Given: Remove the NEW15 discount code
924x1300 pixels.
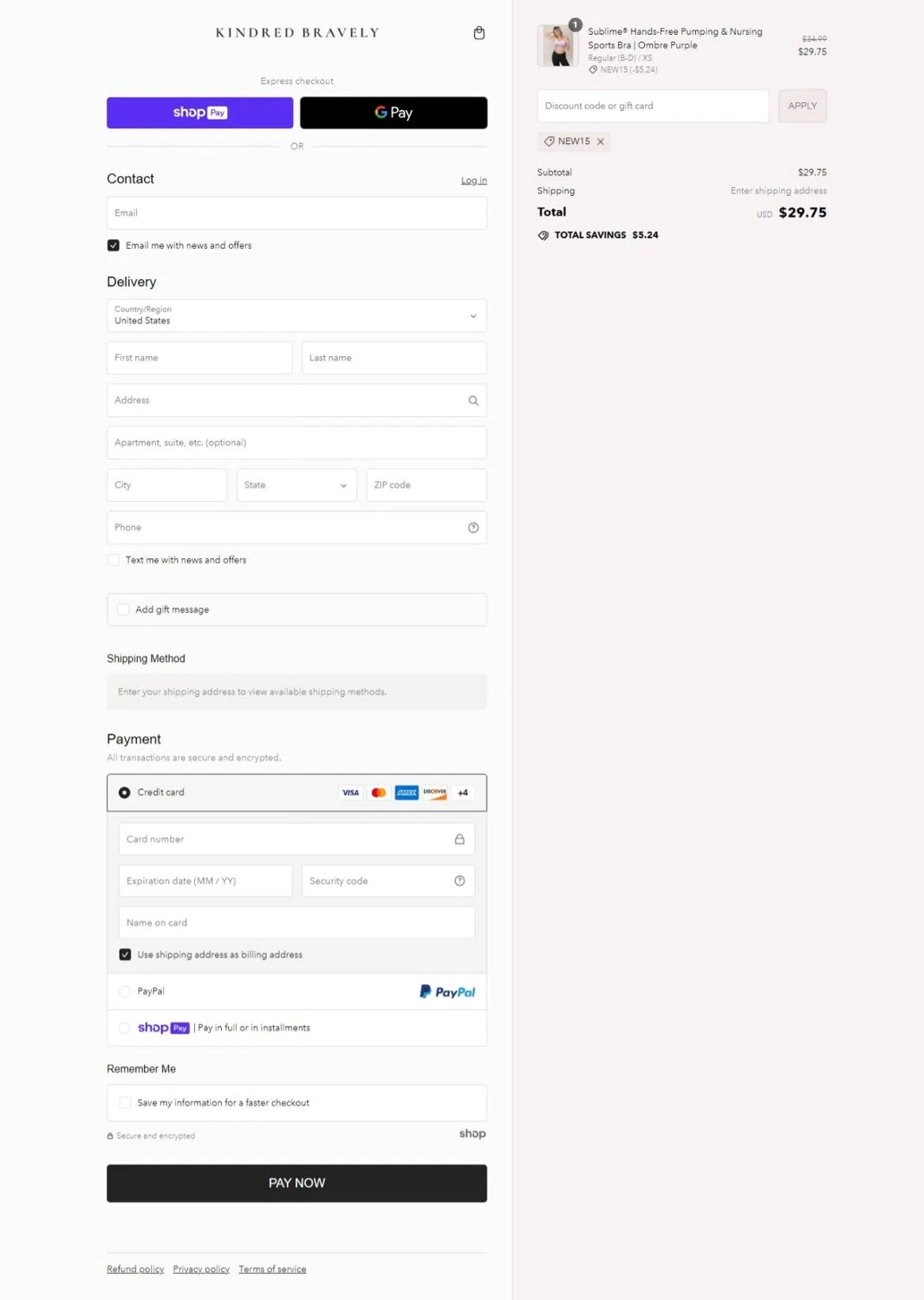Looking at the screenshot, I should [x=600, y=141].
